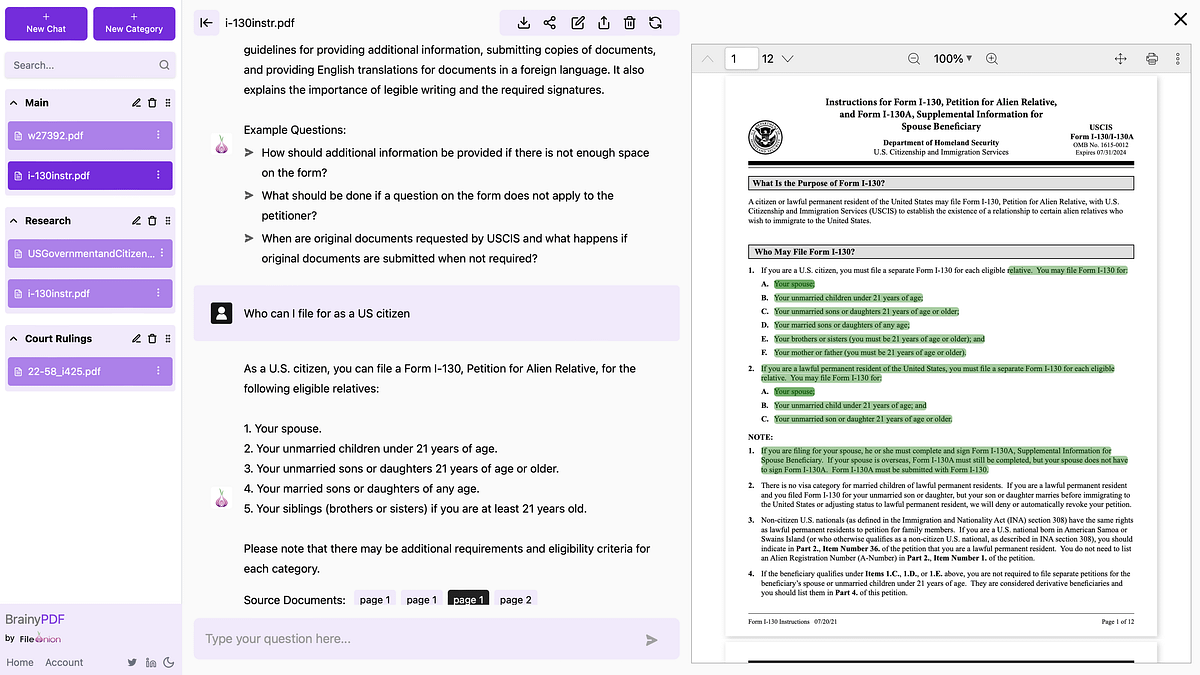Select the pan tool in PDF viewer

point(1120,59)
